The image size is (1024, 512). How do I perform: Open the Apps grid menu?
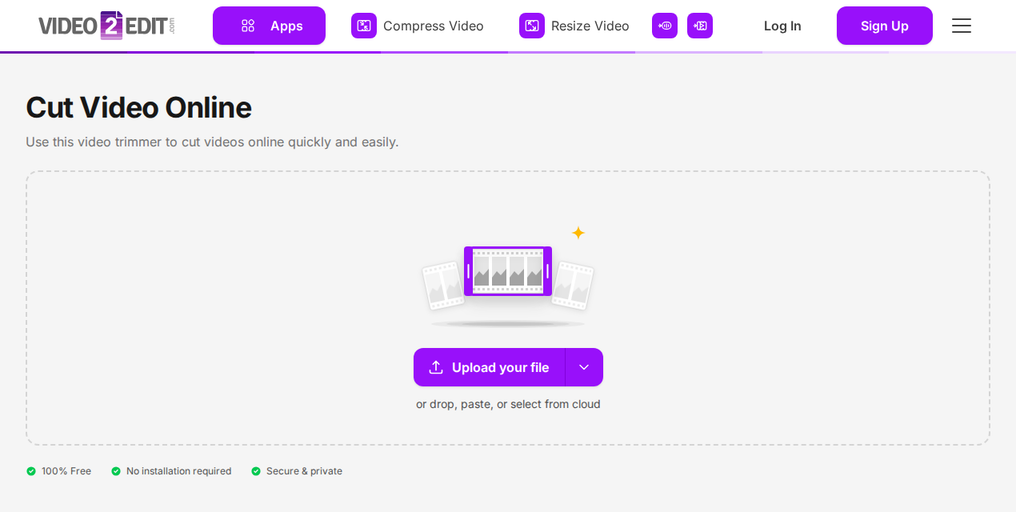(x=269, y=26)
